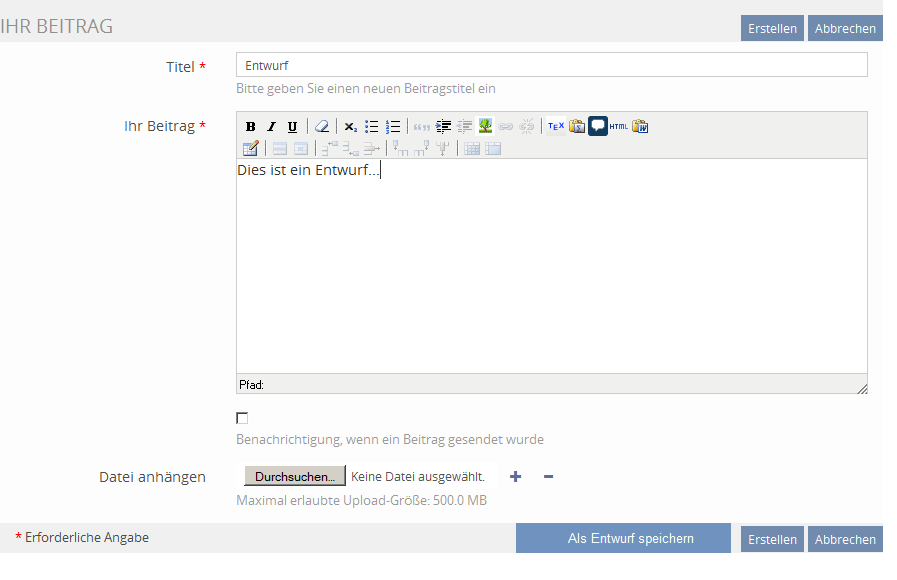
Task: Click the HTML source editor icon
Action: pos(619,127)
